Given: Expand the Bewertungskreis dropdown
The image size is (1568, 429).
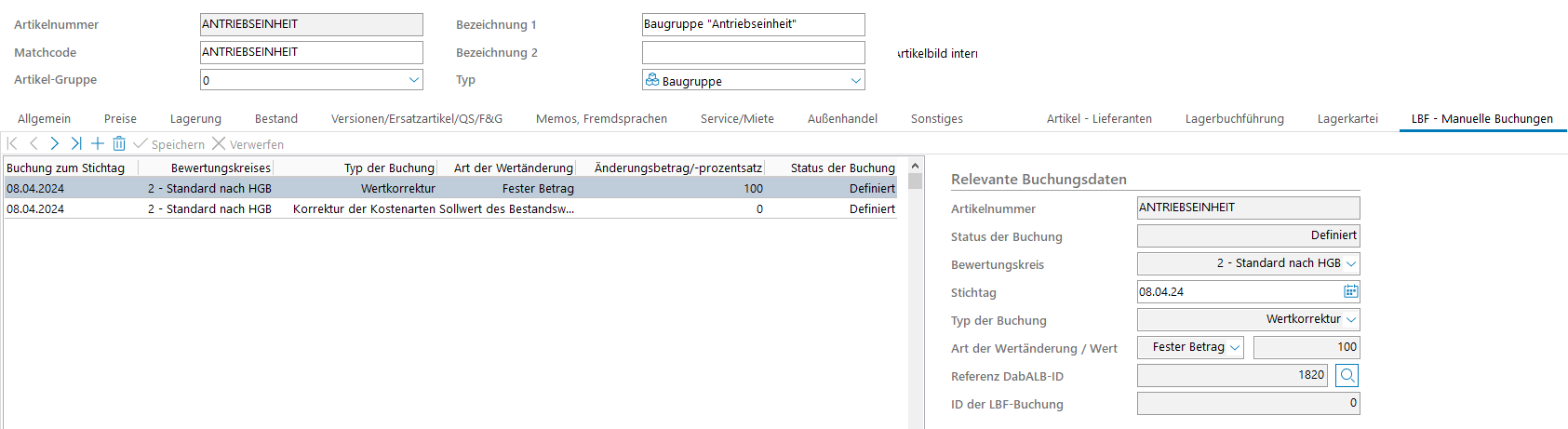Looking at the screenshot, I should pyautogui.click(x=1351, y=263).
